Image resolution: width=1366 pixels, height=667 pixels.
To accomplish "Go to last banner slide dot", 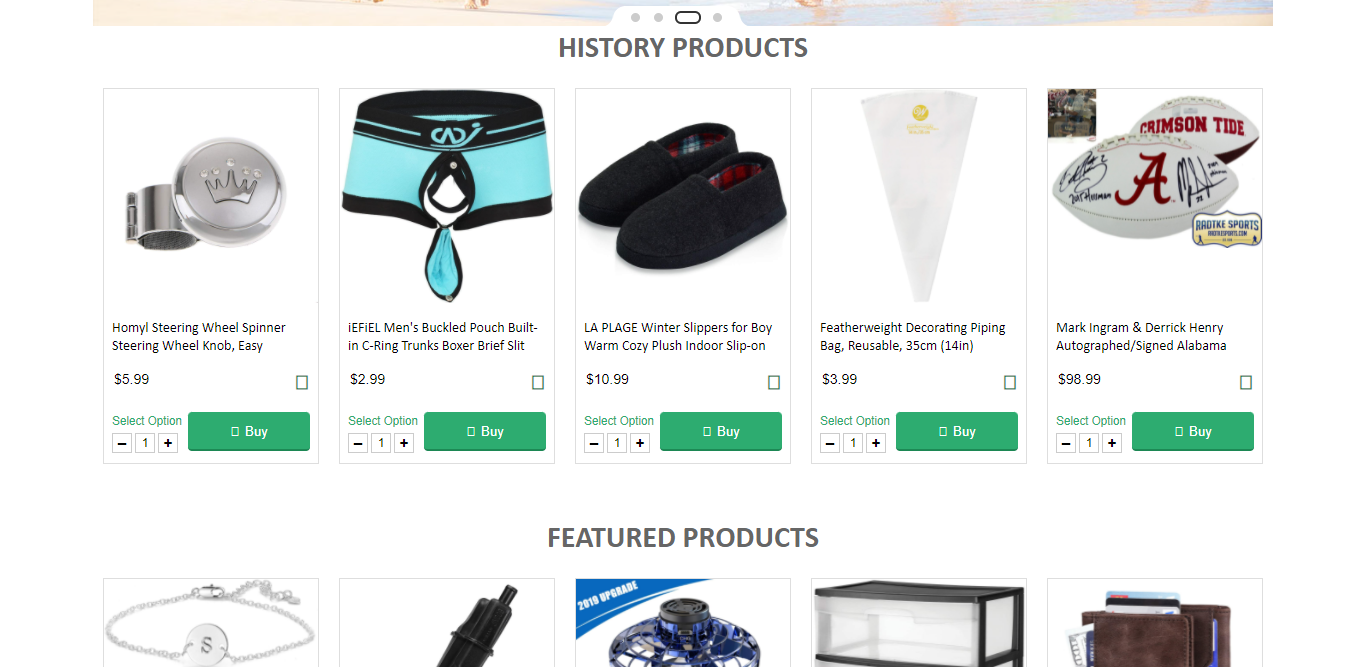I will click(x=717, y=17).
